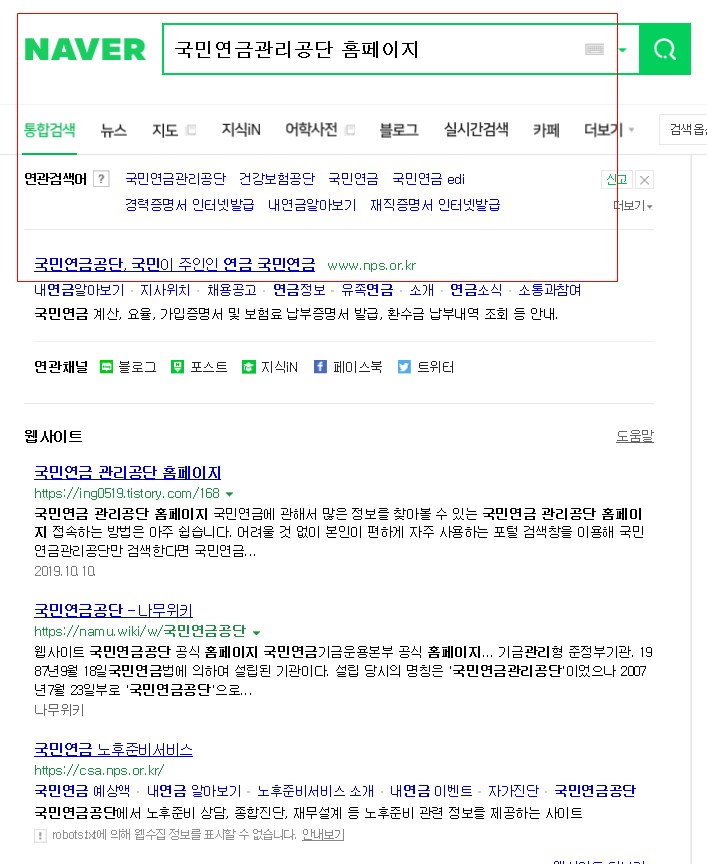The width and height of the screenshot is (707, 864).
Task: Click the related search 국민연금 link
Action: click(353, 179)
